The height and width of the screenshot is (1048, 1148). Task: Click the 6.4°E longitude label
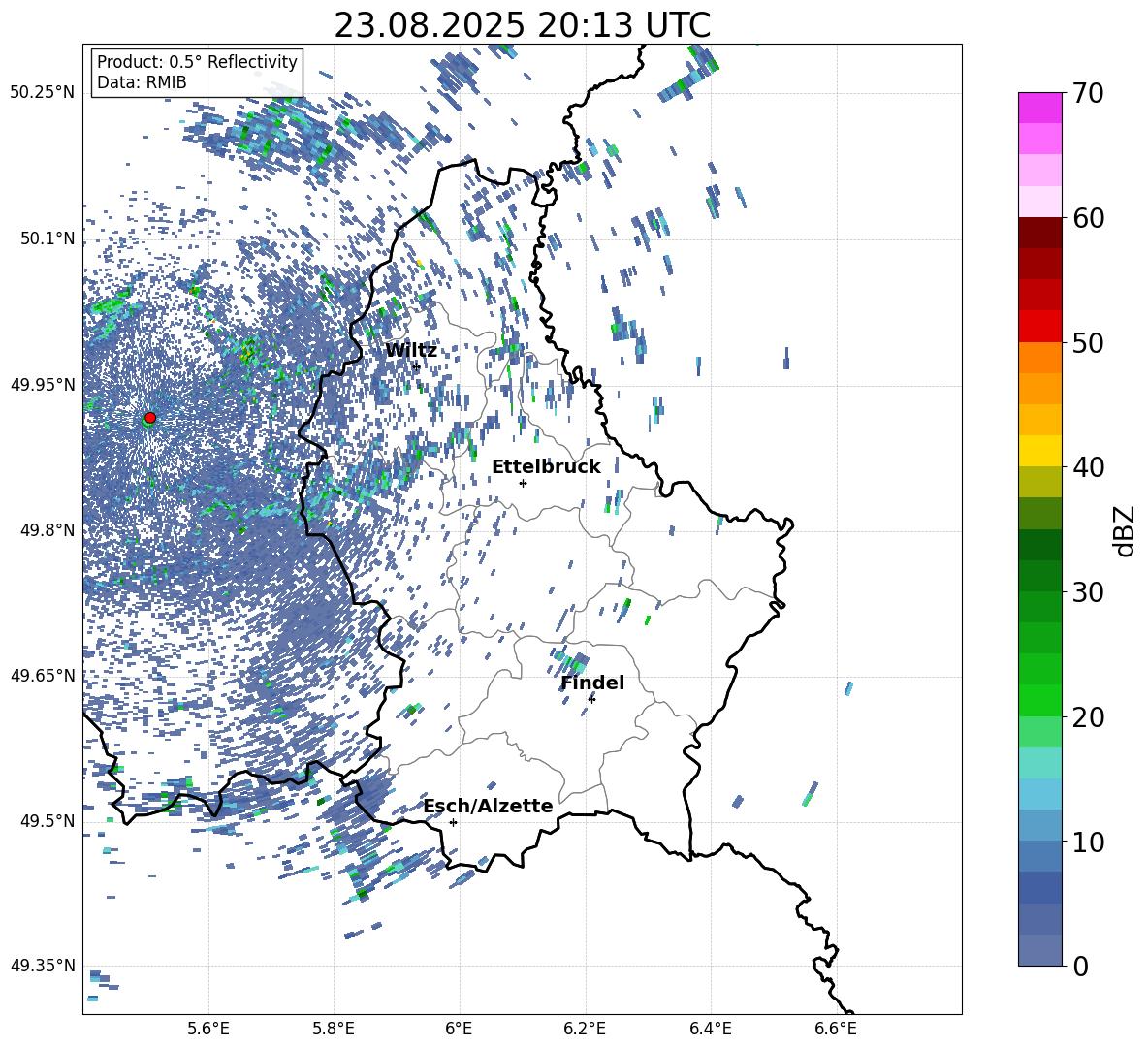(711, 1030)
